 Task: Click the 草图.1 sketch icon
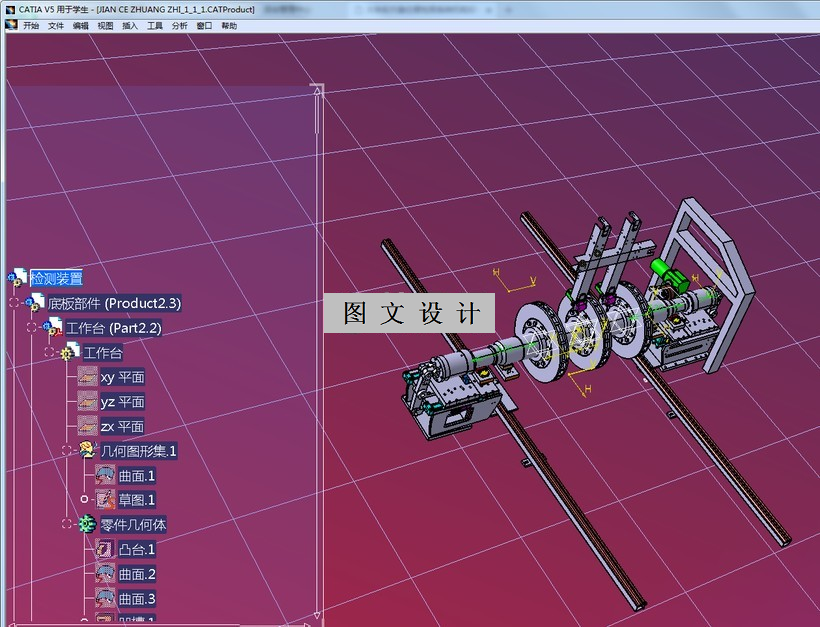click(105, 499)
